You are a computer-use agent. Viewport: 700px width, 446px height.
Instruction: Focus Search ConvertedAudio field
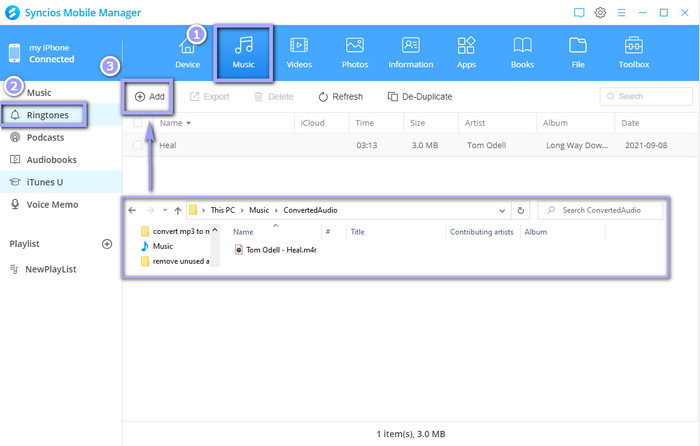point(600,210)
